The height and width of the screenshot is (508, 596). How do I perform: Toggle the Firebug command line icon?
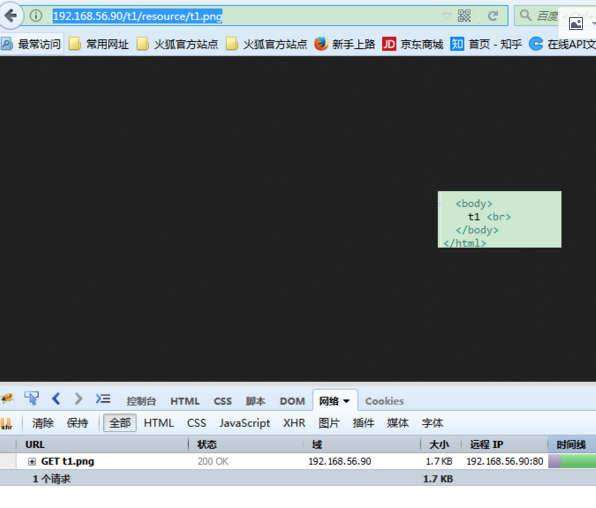[103, 398]
